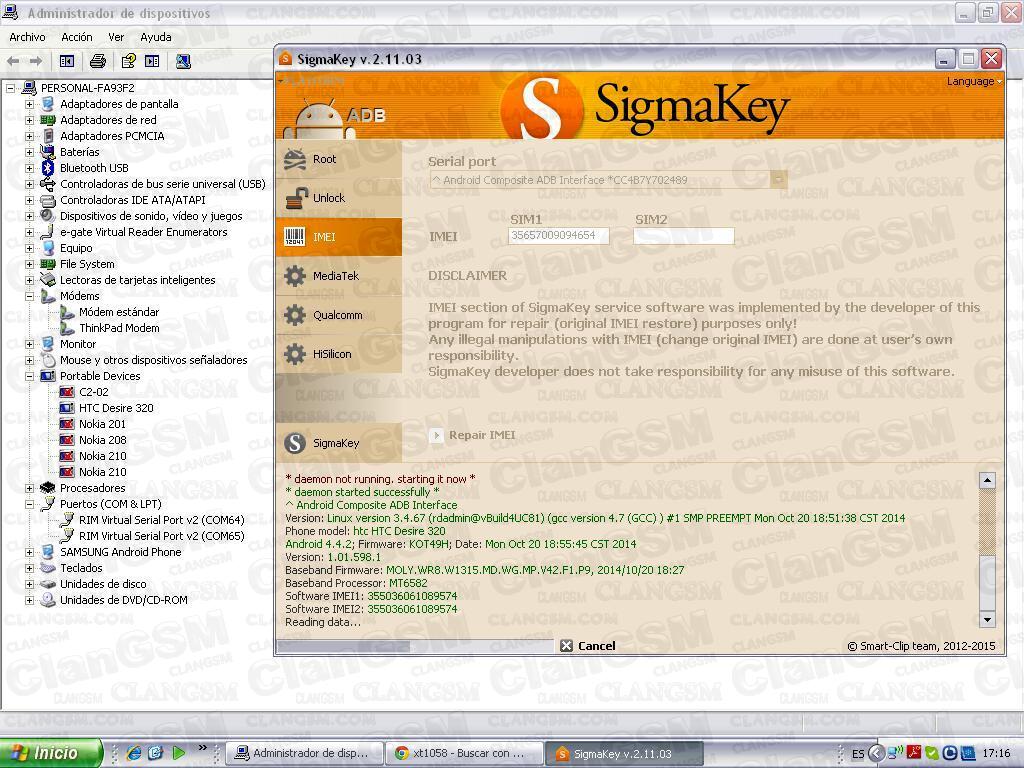Select e-gate Virtual Reader Enumerators
Screen dimensions: 1024x768
tap(144, 232)
